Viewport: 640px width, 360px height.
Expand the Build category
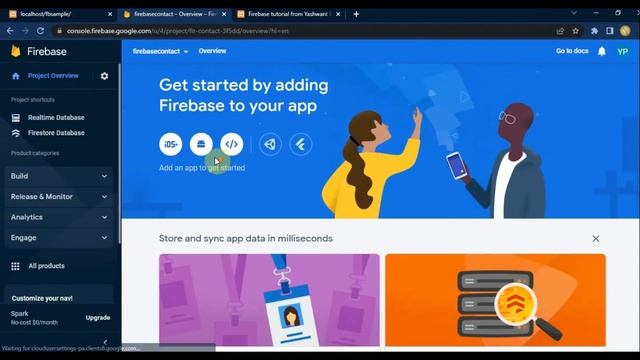pos(59,176)
